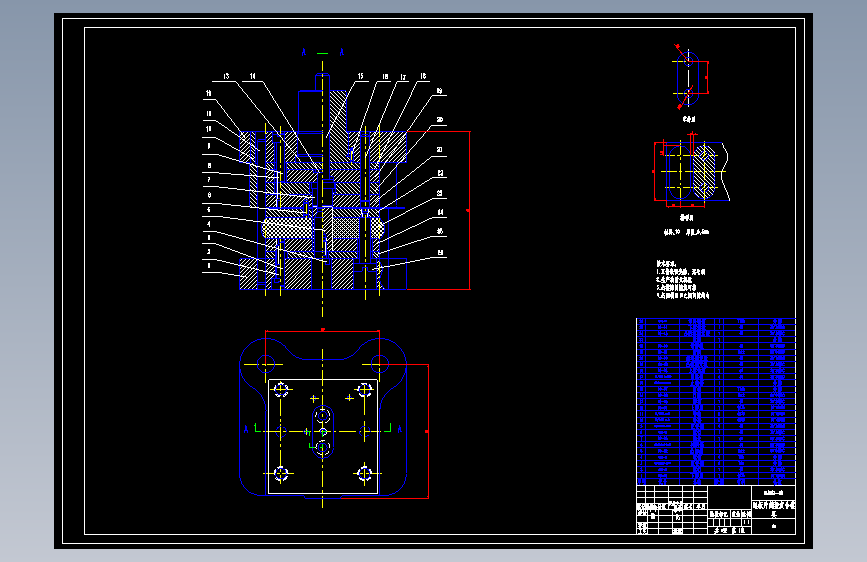Image resolution: width=867 pixels, height=562 pixels.
Task: Select the red height dimension beside section view
Action: pos(469,210)
